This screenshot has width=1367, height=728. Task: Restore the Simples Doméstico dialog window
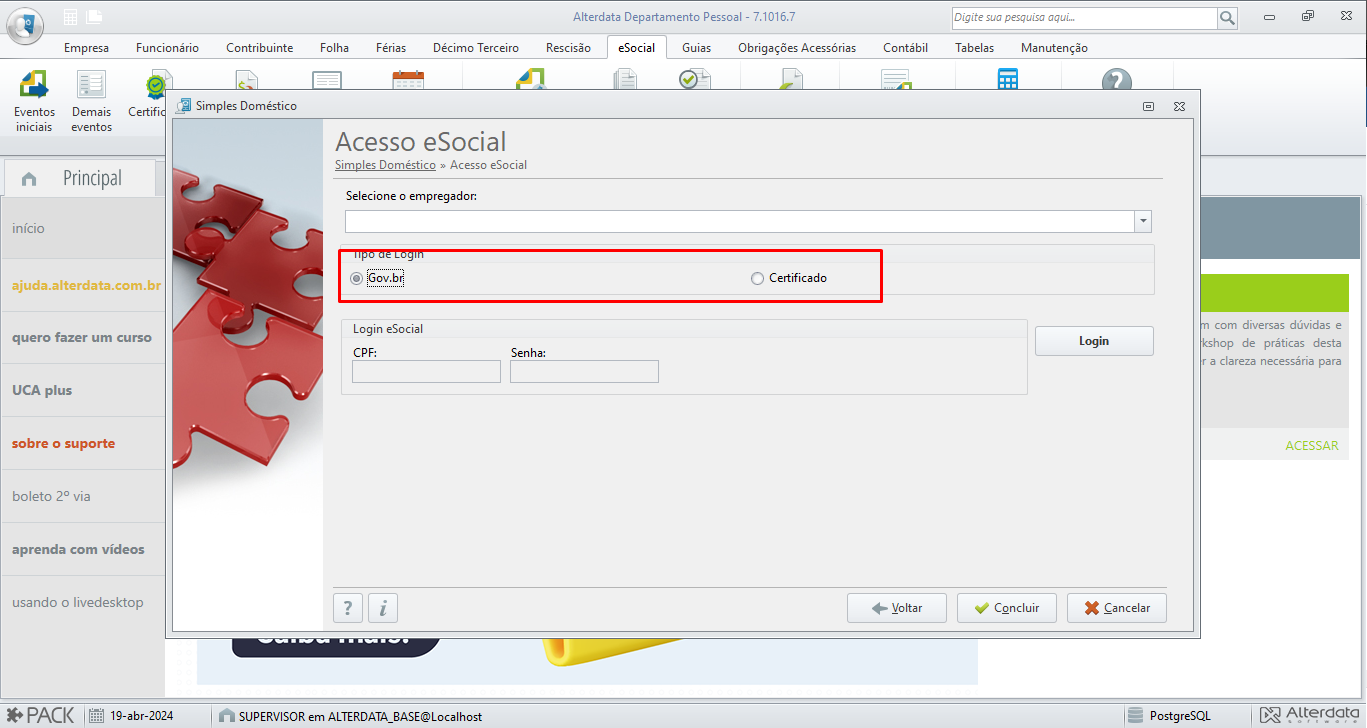(1148, 106)
